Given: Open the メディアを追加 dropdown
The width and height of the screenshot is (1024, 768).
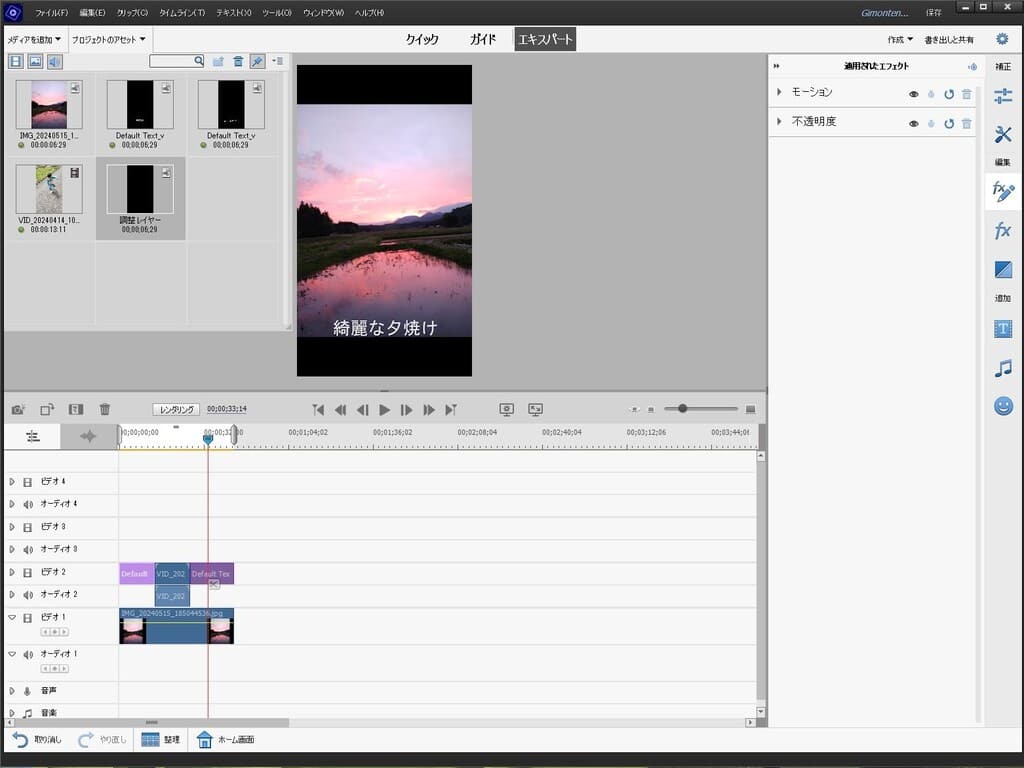Looking at the screenshot, I should [35, 39].
